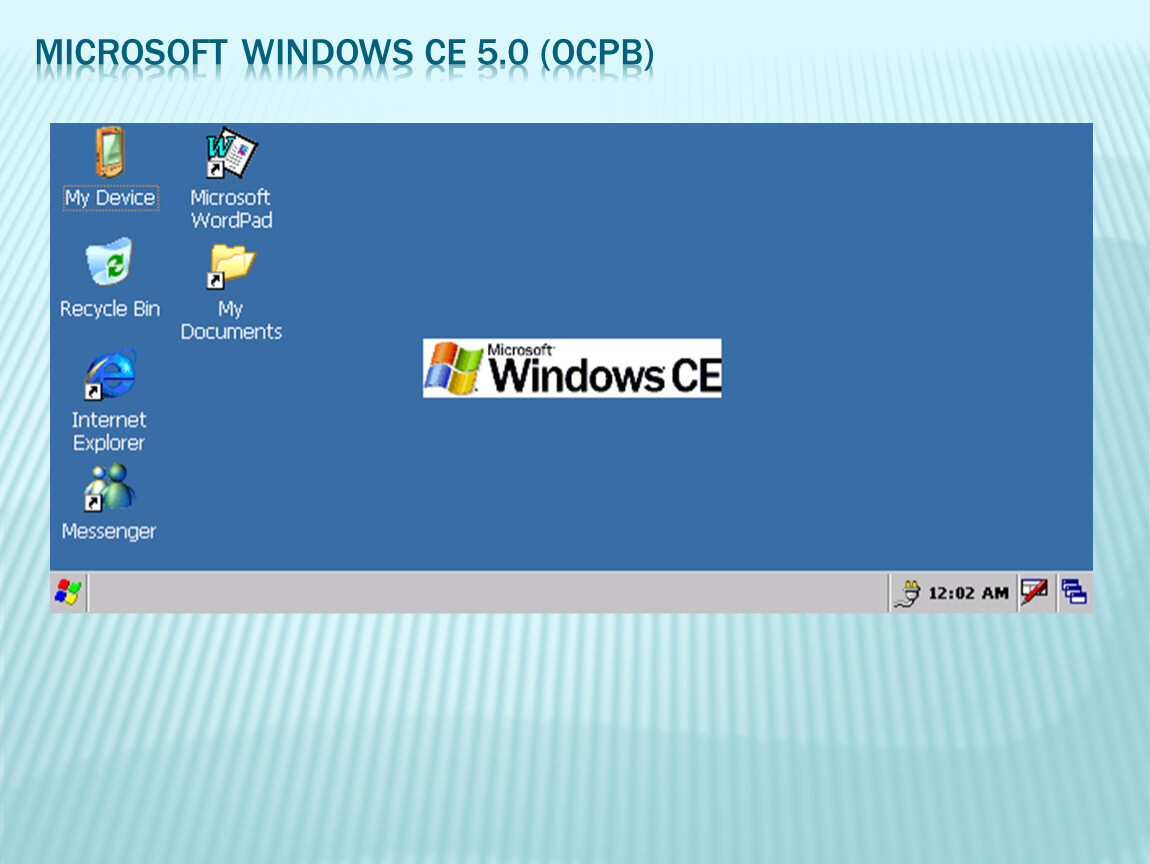Open Microsoft WordPad shortcut icon
Viewport: 1150px width, 864px height.
click(231, 152)
